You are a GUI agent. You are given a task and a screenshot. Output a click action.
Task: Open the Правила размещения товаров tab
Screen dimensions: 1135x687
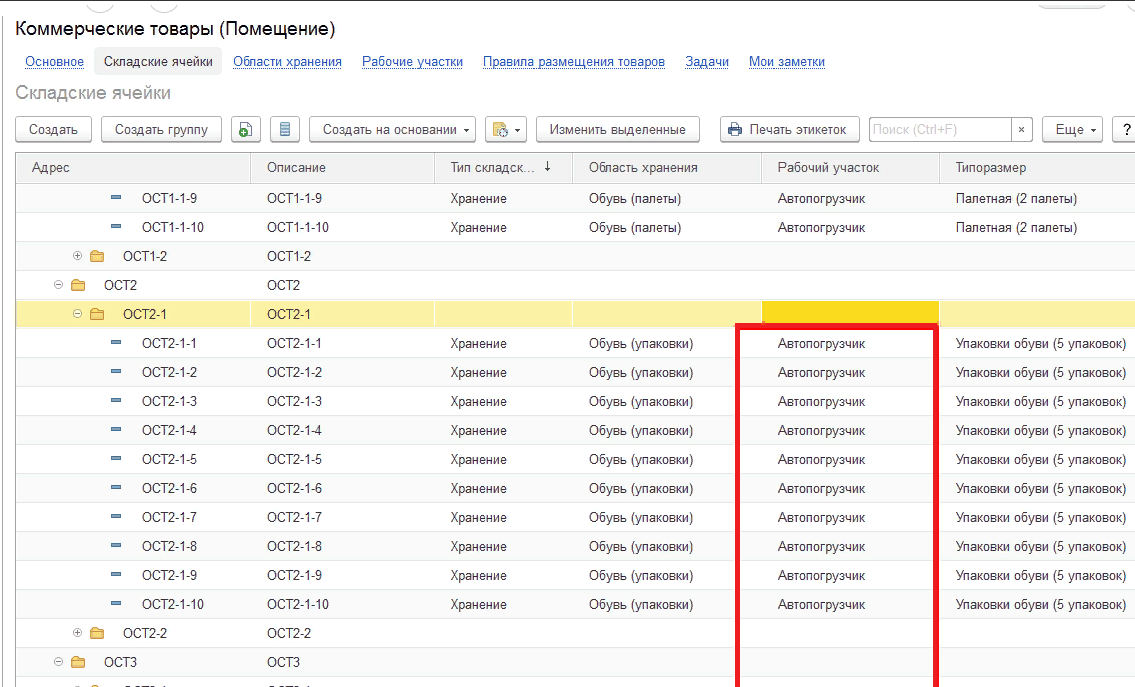tap(573, 61)
